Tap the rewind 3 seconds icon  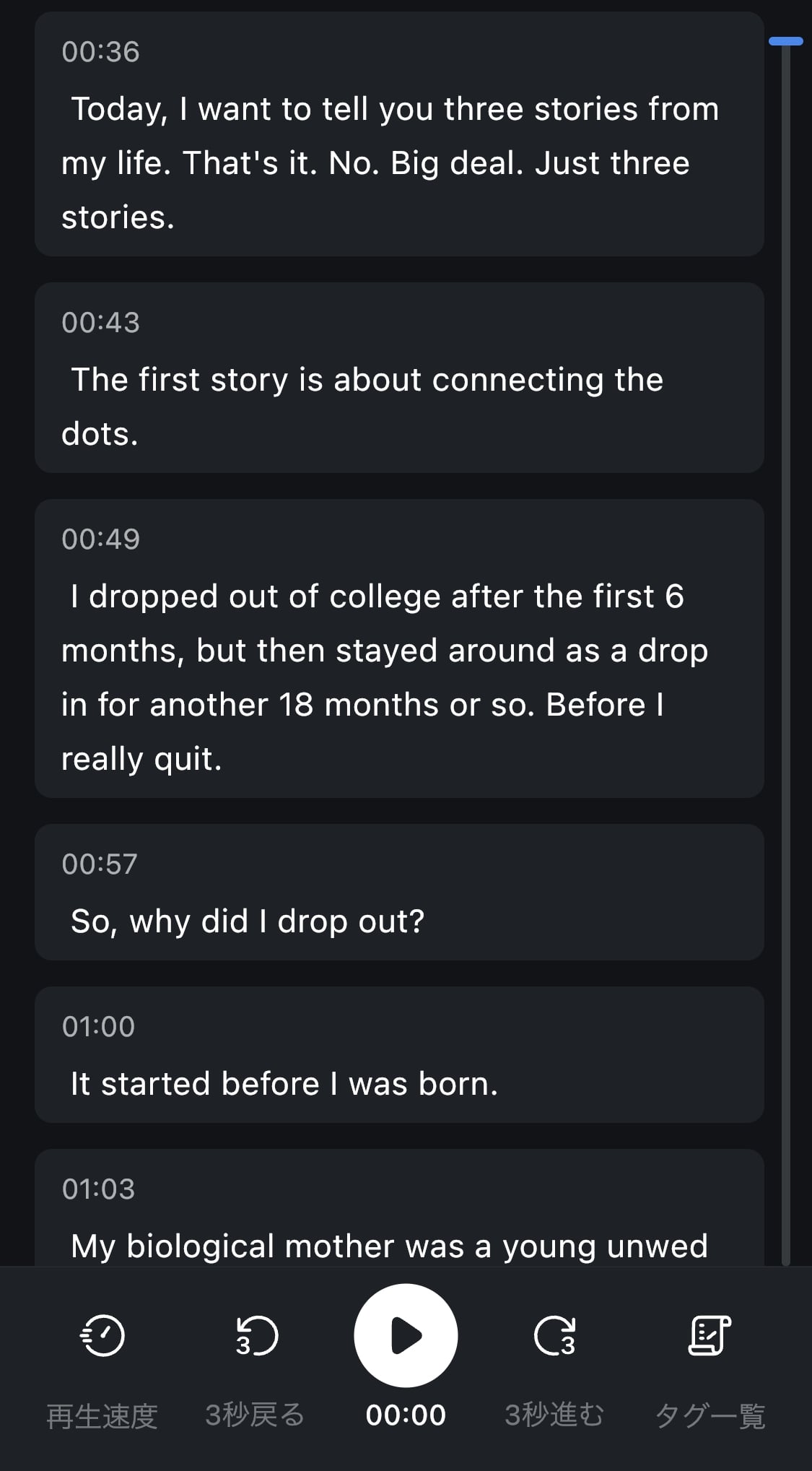256,1336
